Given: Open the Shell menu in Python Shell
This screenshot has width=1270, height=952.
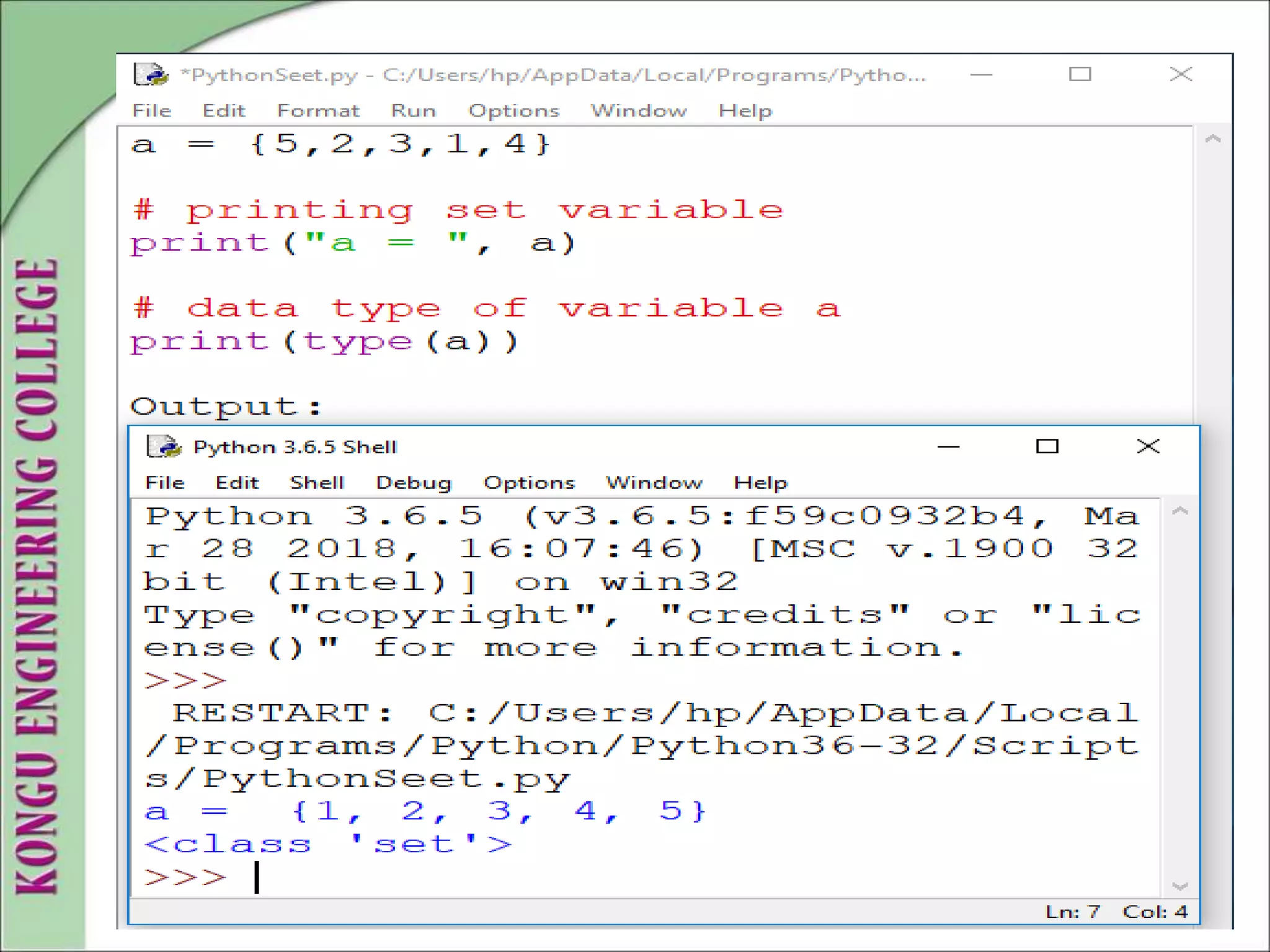Looking at the screenshot, I should click(x=316, y=483).
